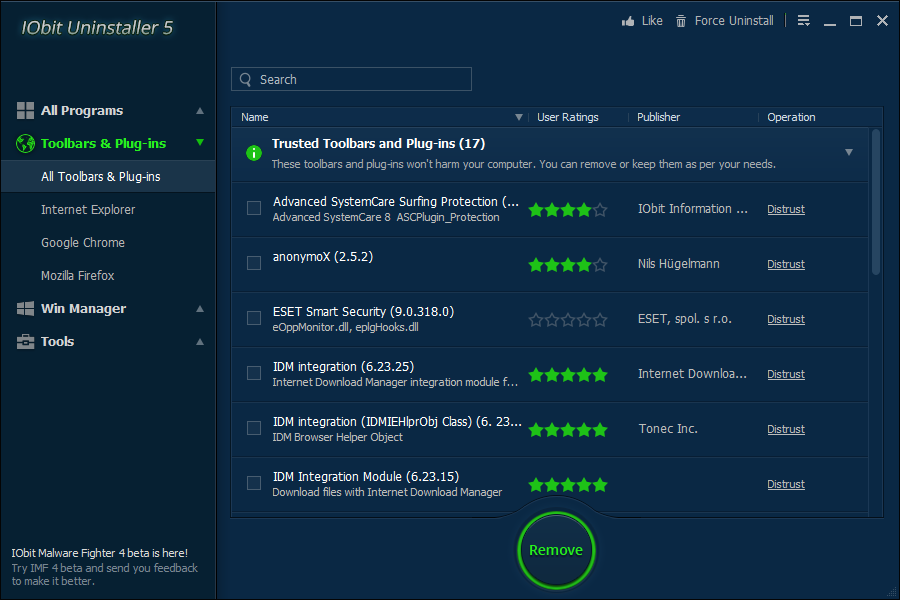
Task: Click the Win Manager Windows logo icon
Action: click(x=25, y=308)
